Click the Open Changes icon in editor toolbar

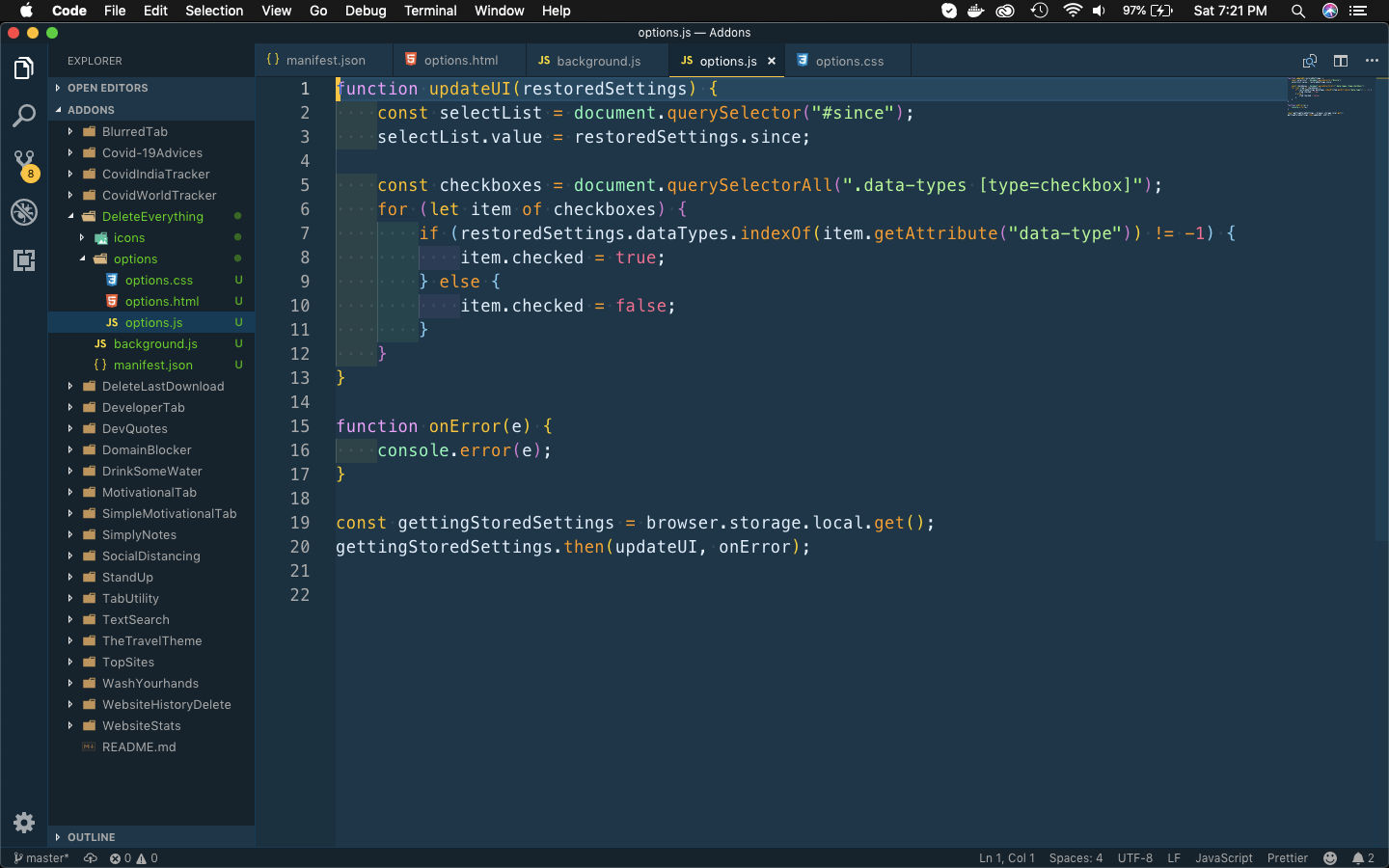(1310, 61)
